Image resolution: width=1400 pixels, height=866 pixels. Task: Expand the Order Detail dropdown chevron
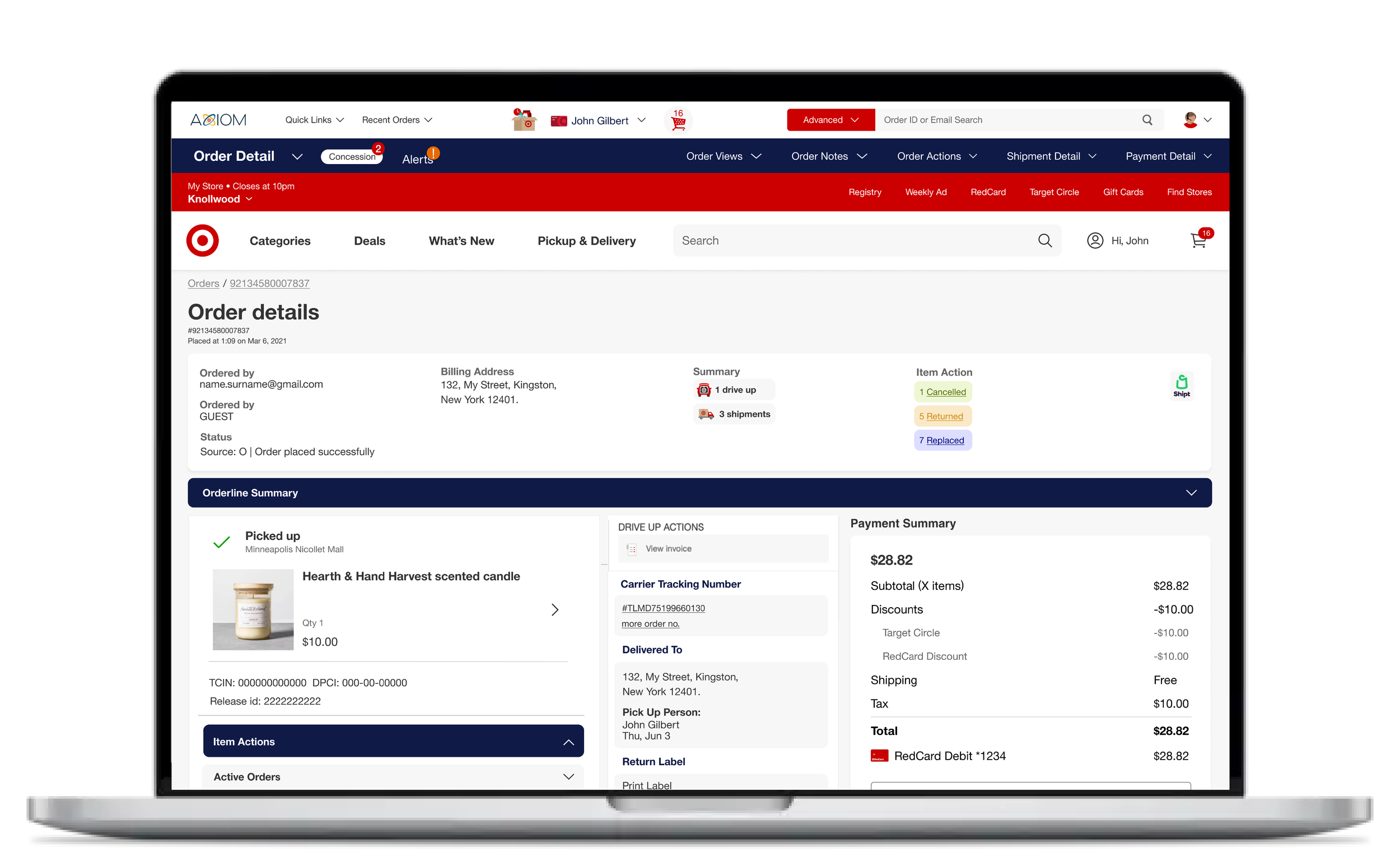click(297, 156)
